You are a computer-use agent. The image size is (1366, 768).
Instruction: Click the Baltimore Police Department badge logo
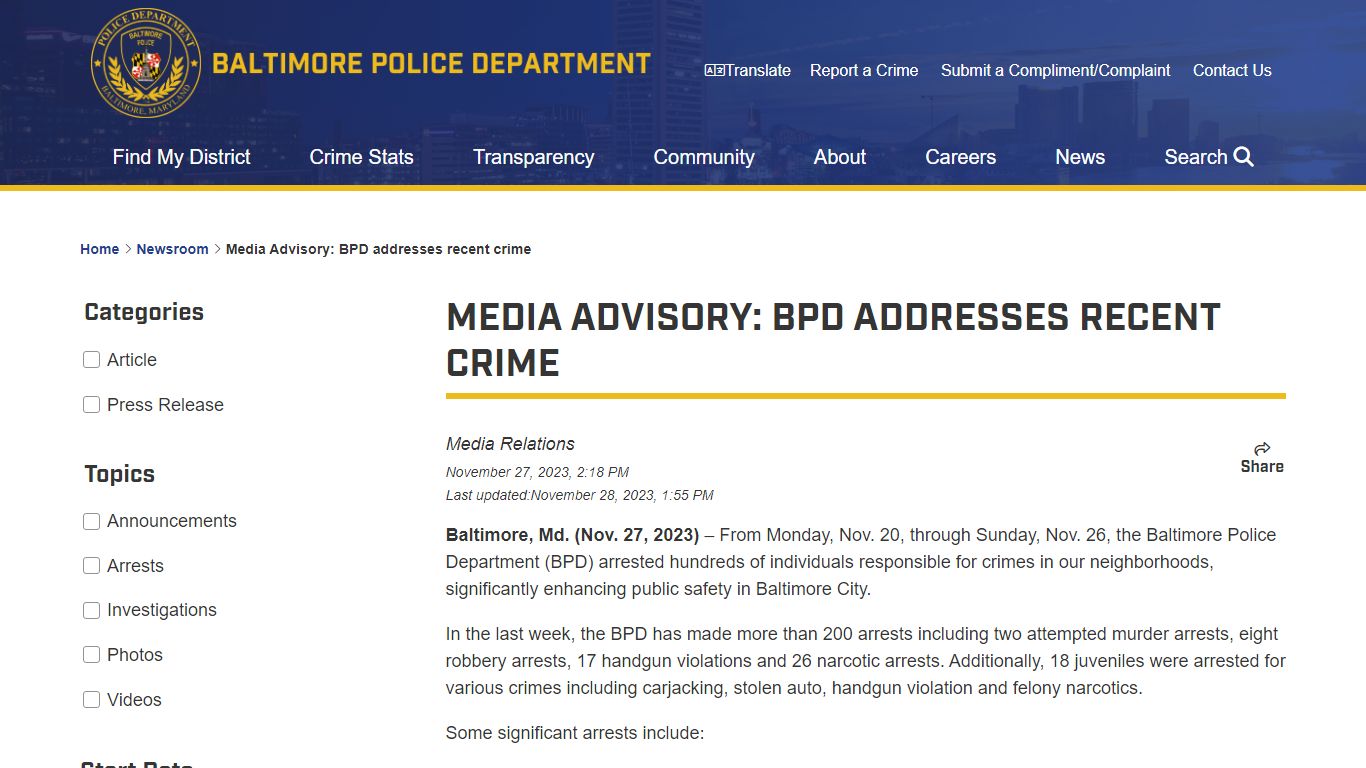(145, 64)
